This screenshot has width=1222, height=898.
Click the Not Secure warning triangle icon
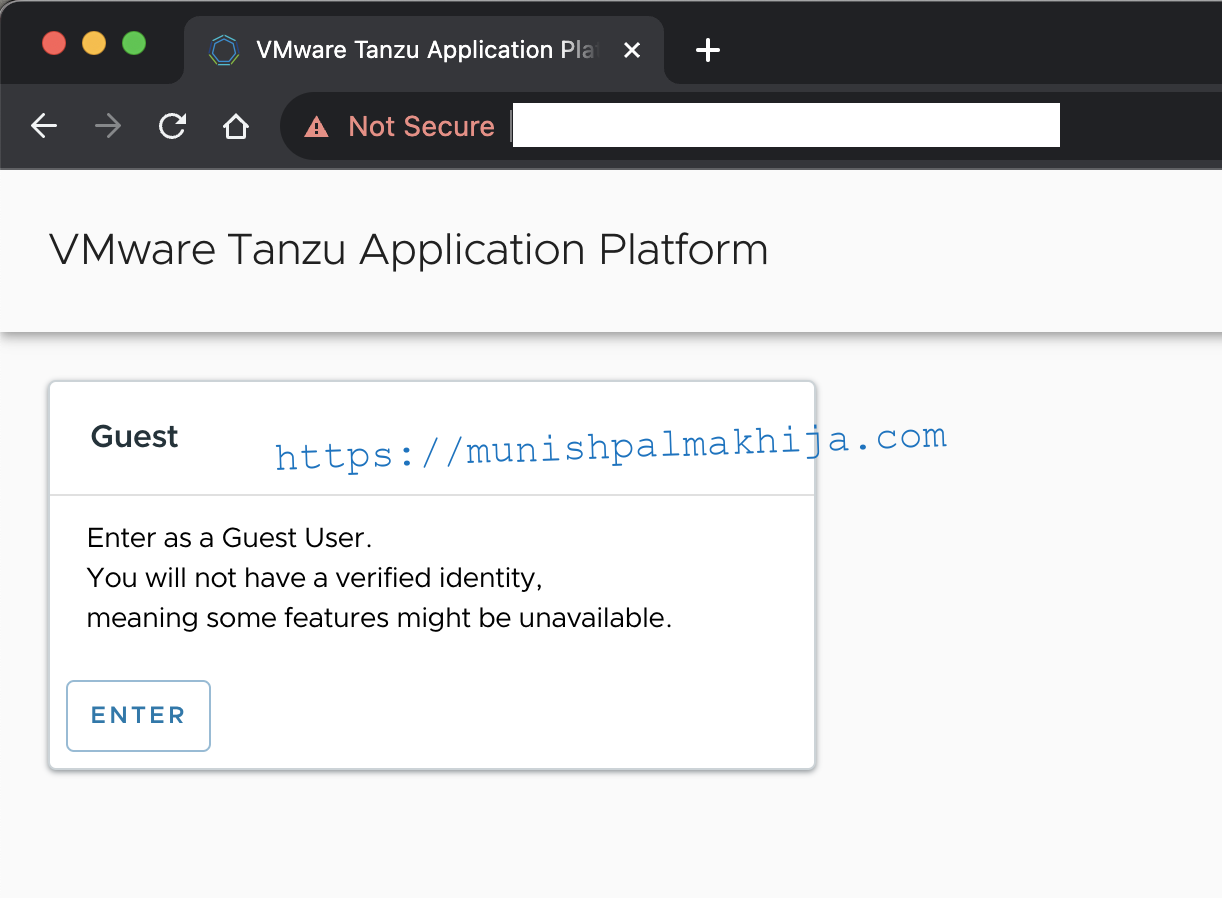pyautogui.click(x=317, y=126)
